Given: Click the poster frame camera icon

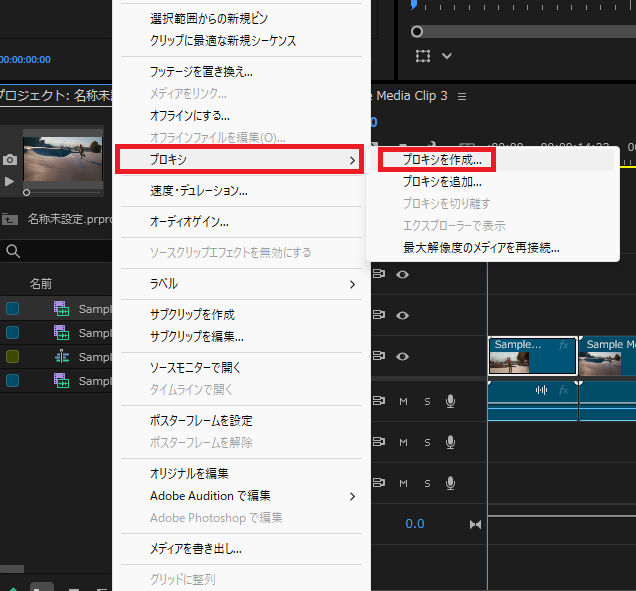Looking at the screenshot, I should coord(10,160).
